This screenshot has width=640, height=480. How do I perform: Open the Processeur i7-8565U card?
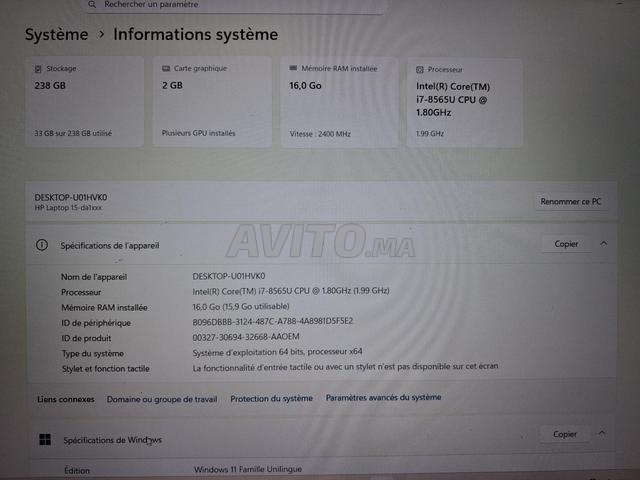pos(464,103)
